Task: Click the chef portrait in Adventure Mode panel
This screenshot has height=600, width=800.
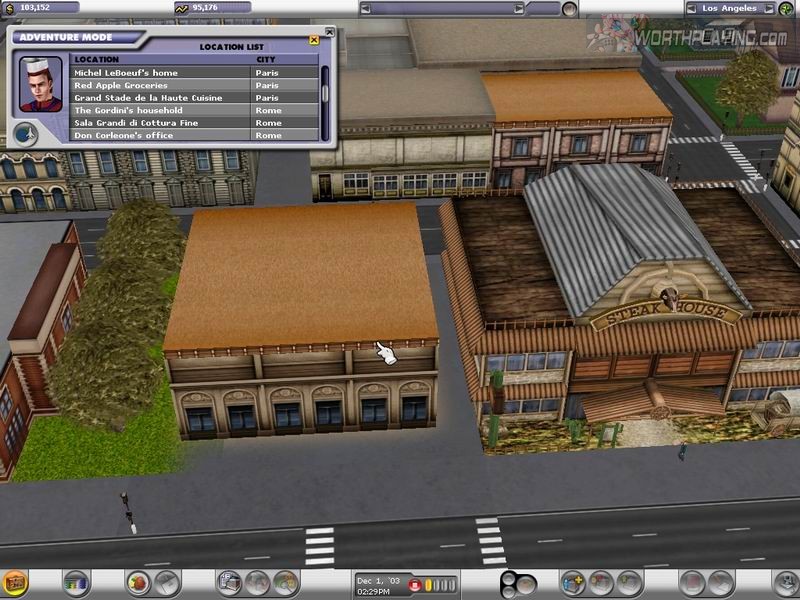Action: click(40, 84)
